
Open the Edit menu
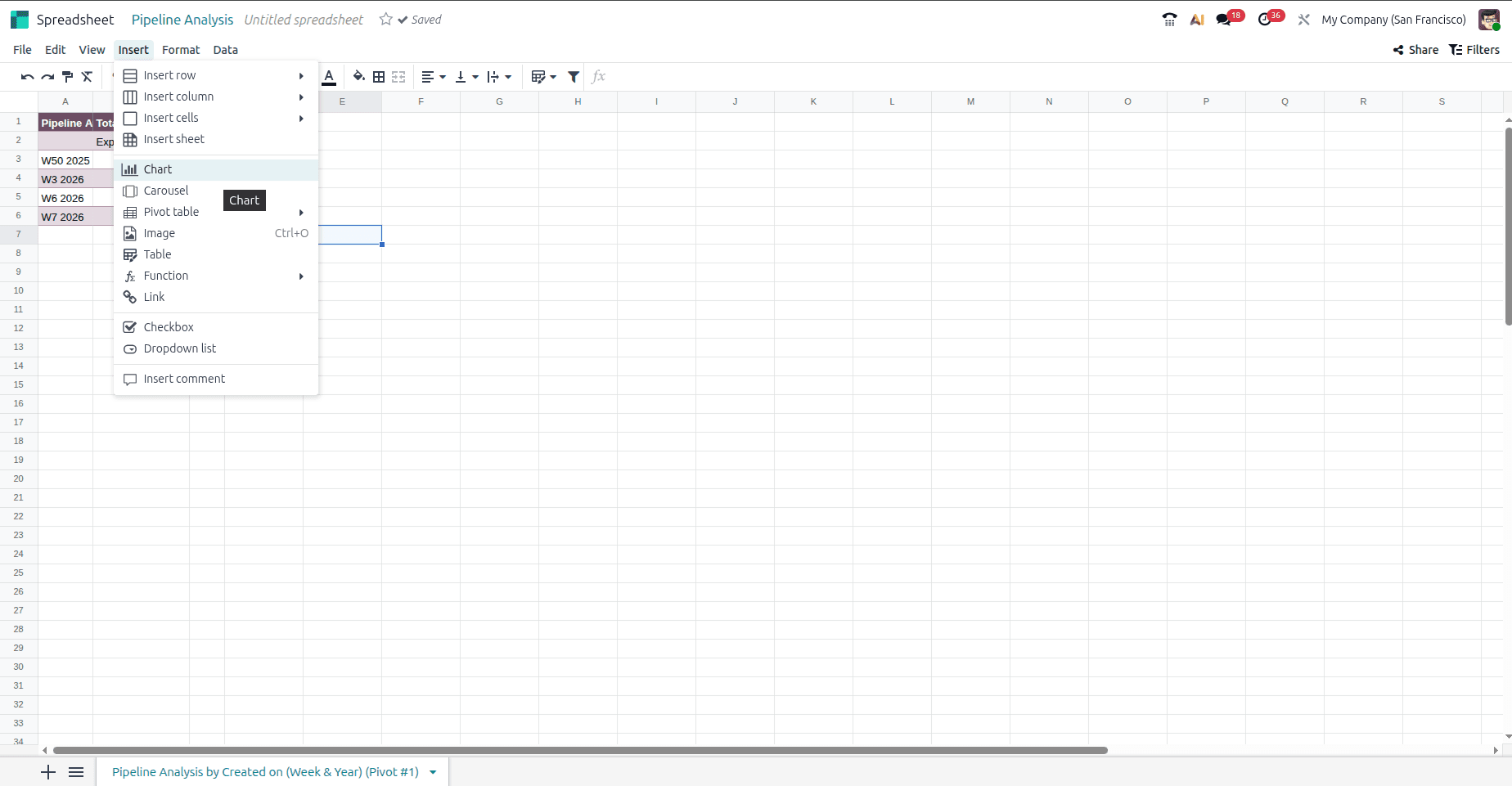point(55,50)
